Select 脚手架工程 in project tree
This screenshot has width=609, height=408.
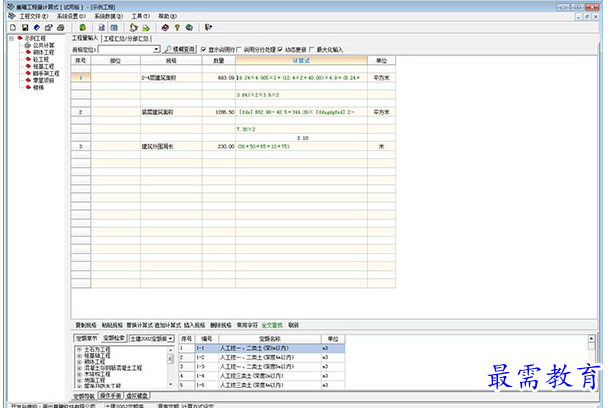pos(46,73)
